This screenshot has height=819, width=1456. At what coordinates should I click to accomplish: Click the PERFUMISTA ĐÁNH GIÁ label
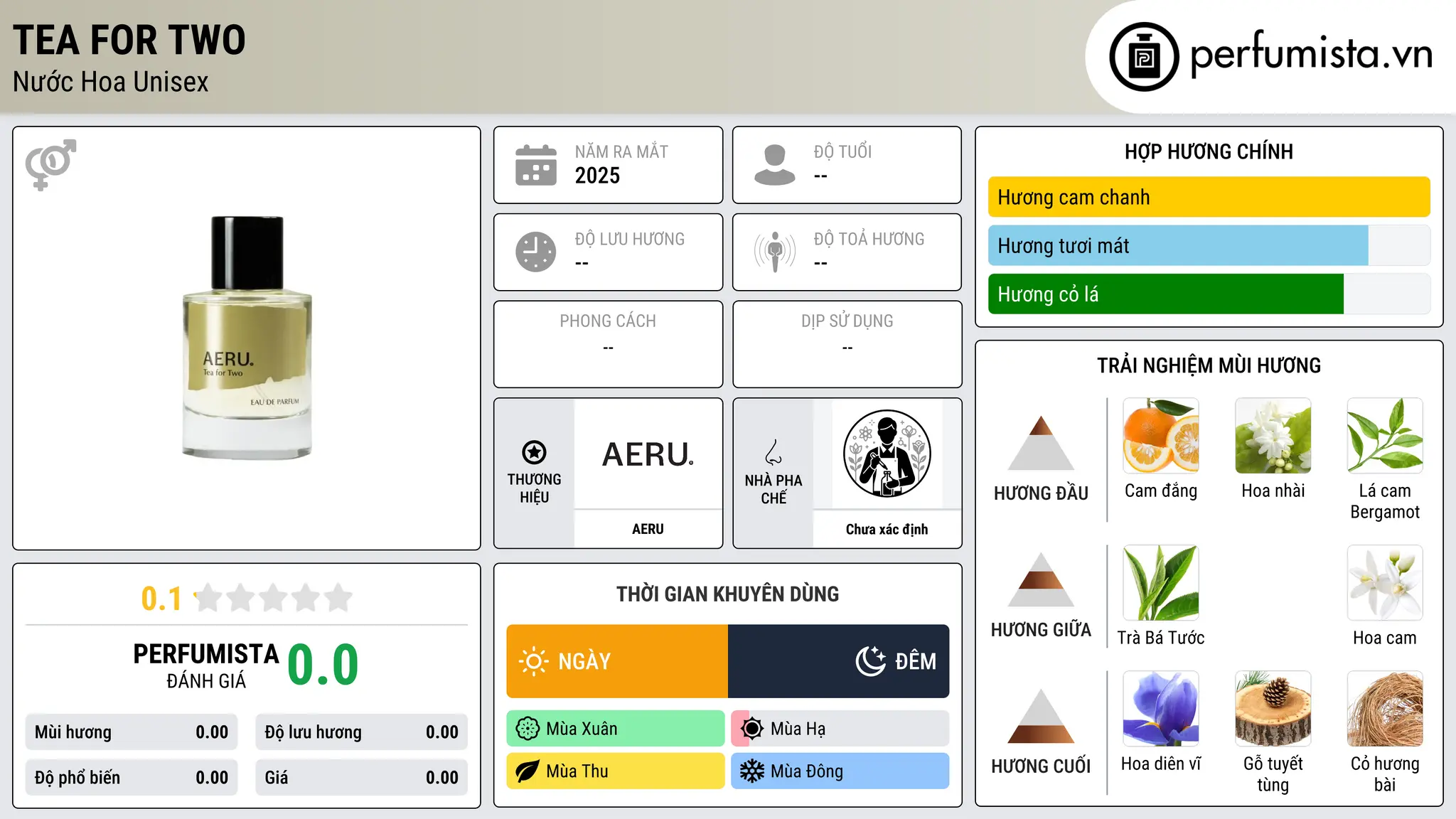coord(206,666)
